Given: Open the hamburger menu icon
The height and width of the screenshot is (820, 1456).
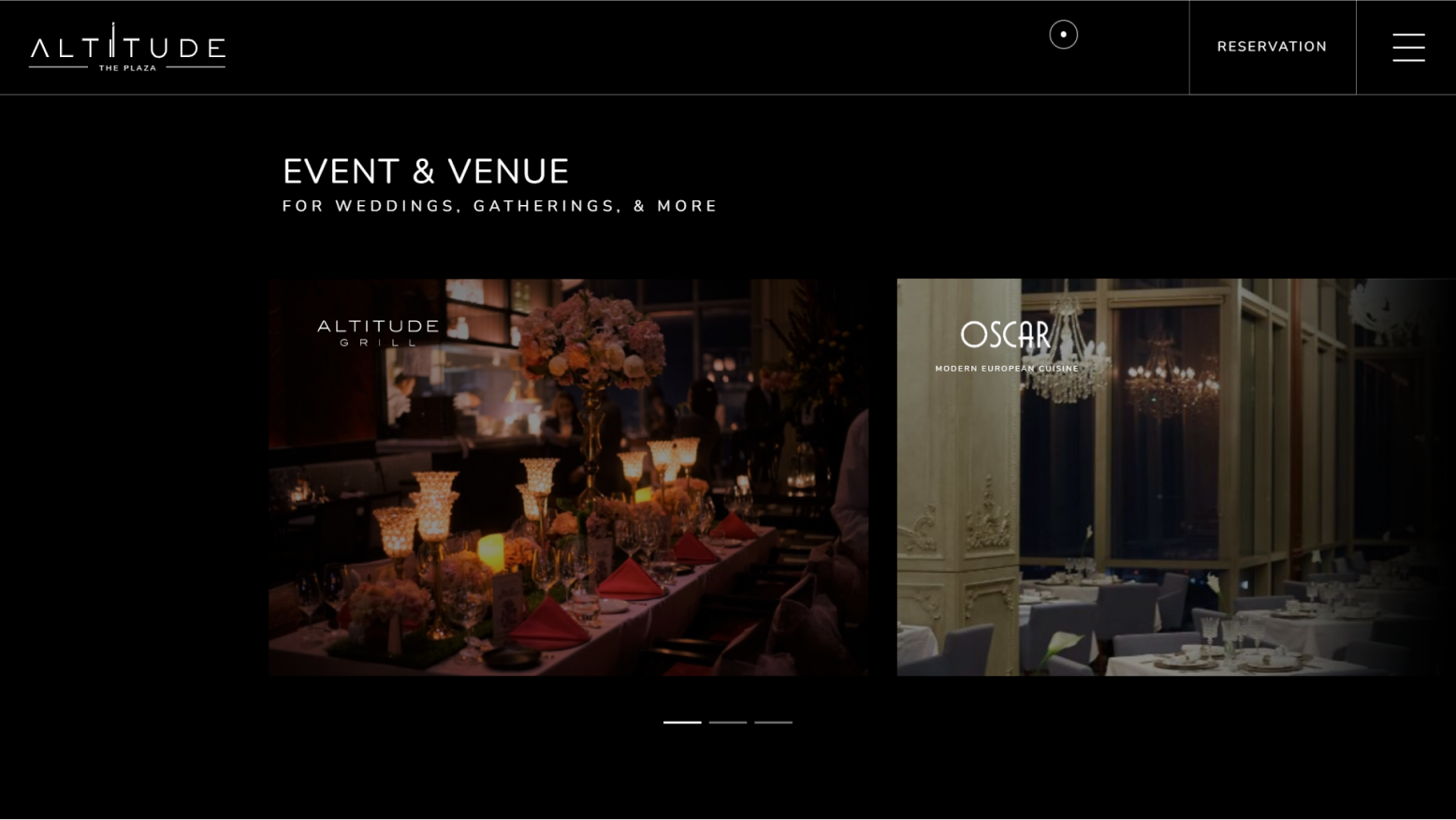Looking at the screenshot, I should coord(1408,47).
